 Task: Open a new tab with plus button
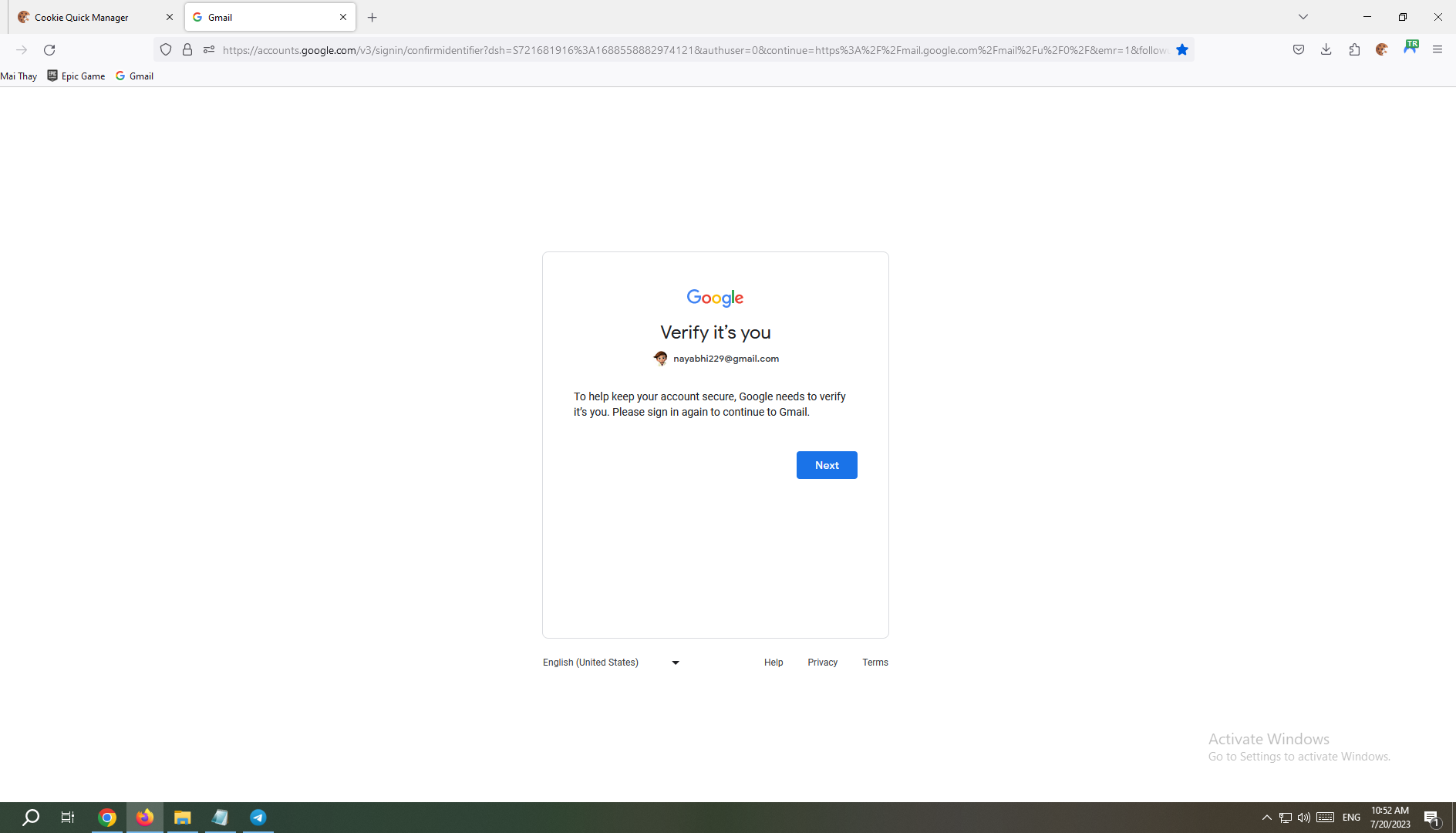pos(372,17)
